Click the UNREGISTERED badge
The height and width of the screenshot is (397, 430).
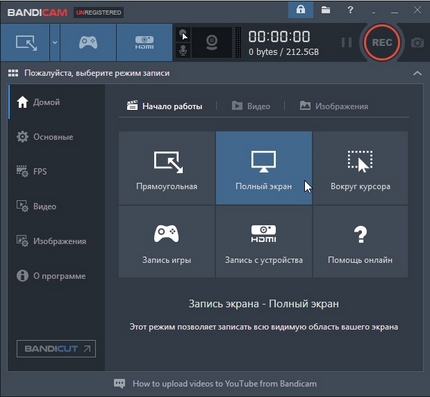pyautogui.click(x=98, y=13)
